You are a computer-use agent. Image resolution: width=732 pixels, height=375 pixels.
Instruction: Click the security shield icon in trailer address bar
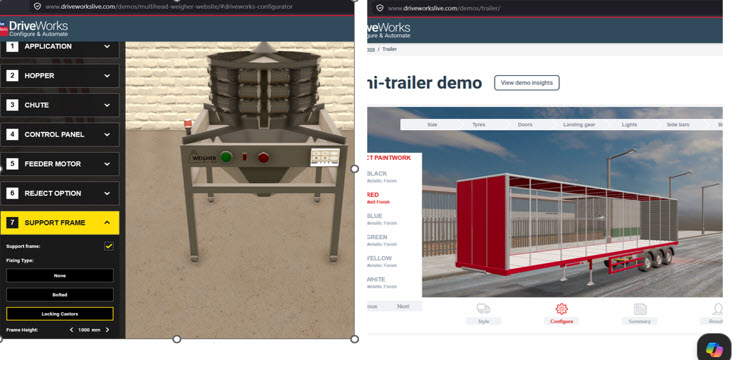tap(380, 8)
